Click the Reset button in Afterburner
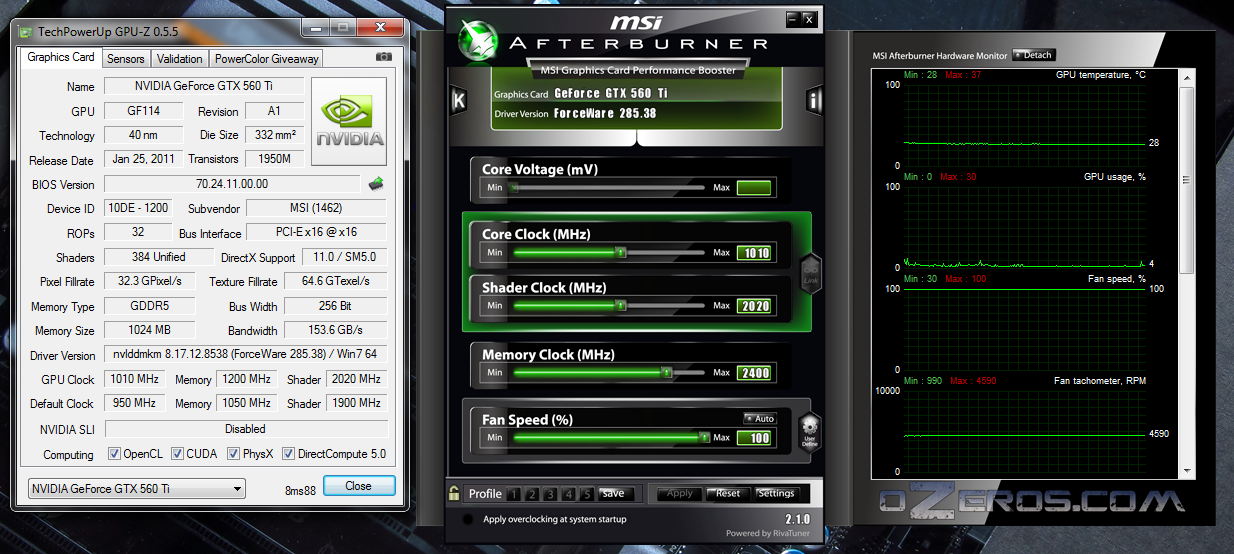The image size is (1234, 554). [x=728, y=494]
